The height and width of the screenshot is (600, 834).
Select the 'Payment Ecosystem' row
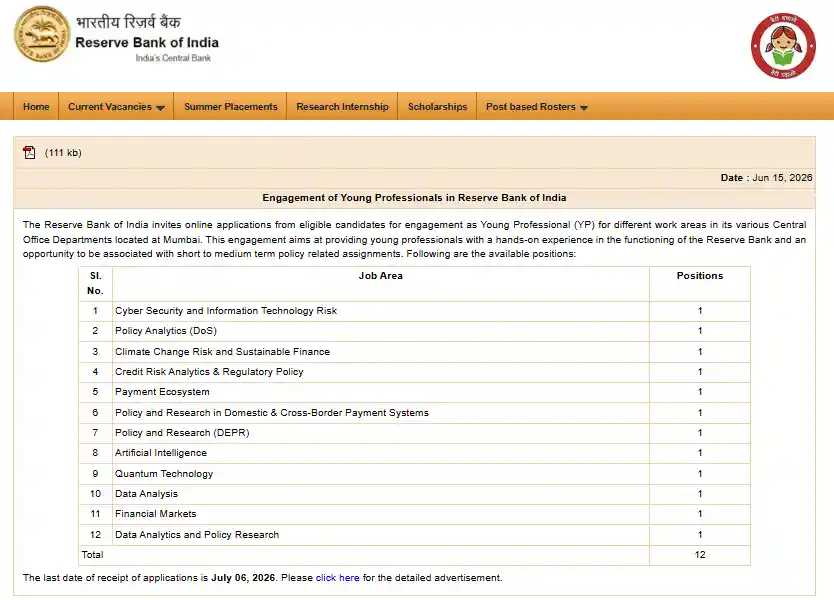(414, 392)
